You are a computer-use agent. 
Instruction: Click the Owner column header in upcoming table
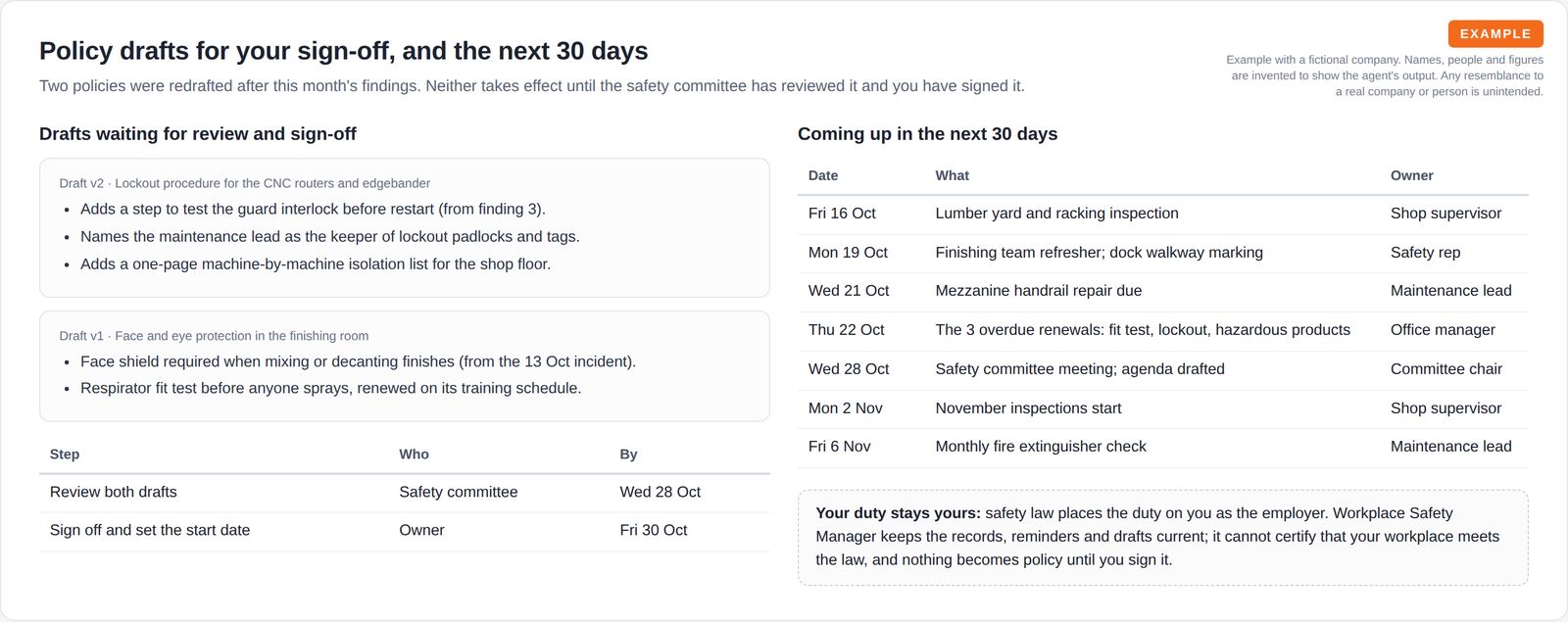(1411, 175)
